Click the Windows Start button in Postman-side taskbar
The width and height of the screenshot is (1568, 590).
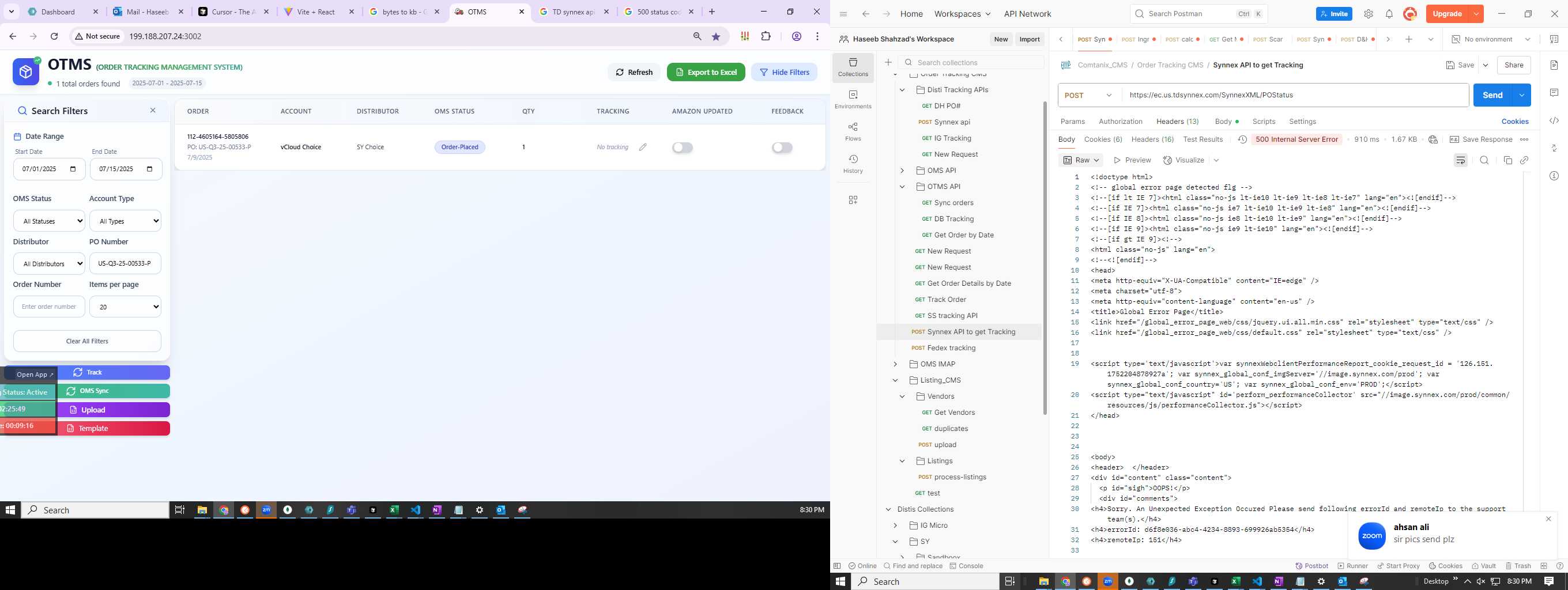pos(840,581)
